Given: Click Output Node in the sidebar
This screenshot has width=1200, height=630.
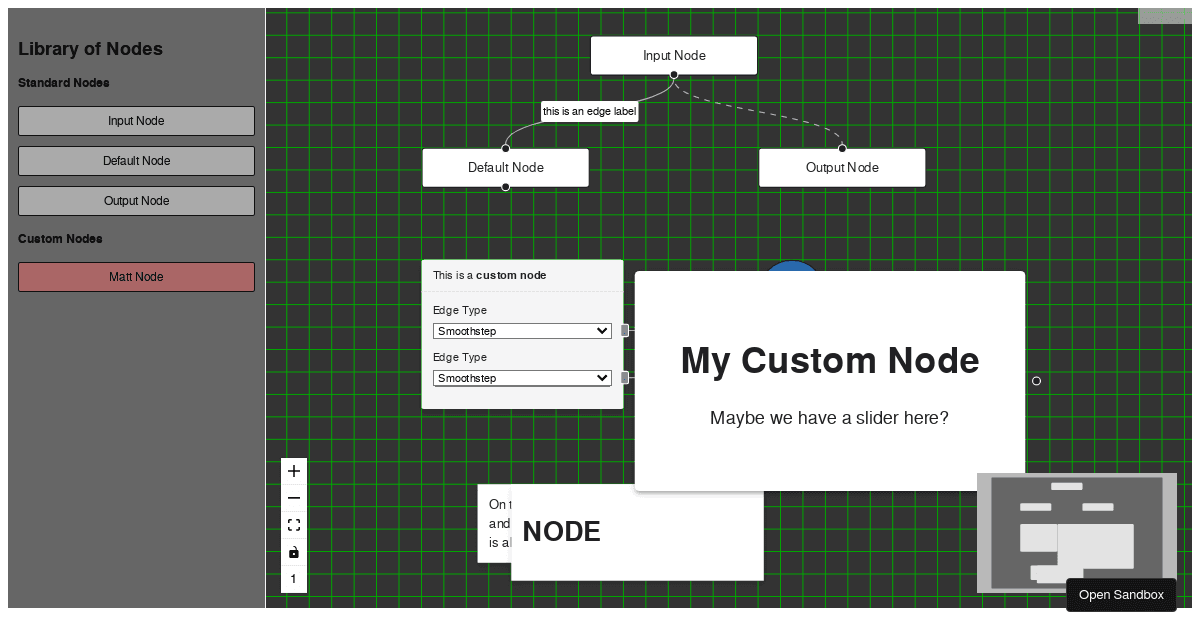Looking at the screenshot, I should [x=136, y=200].
